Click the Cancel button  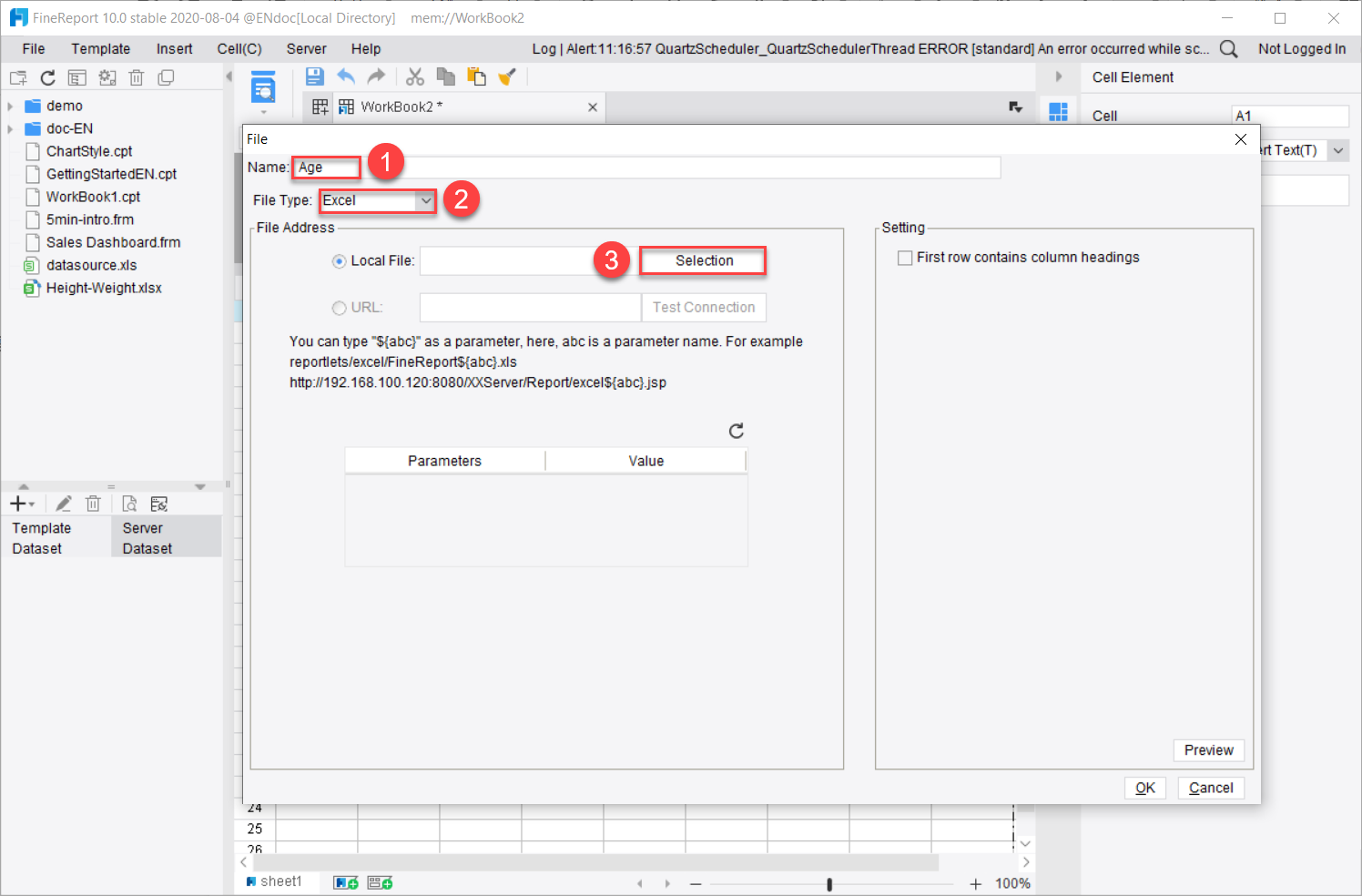(x=1211, y=788)
